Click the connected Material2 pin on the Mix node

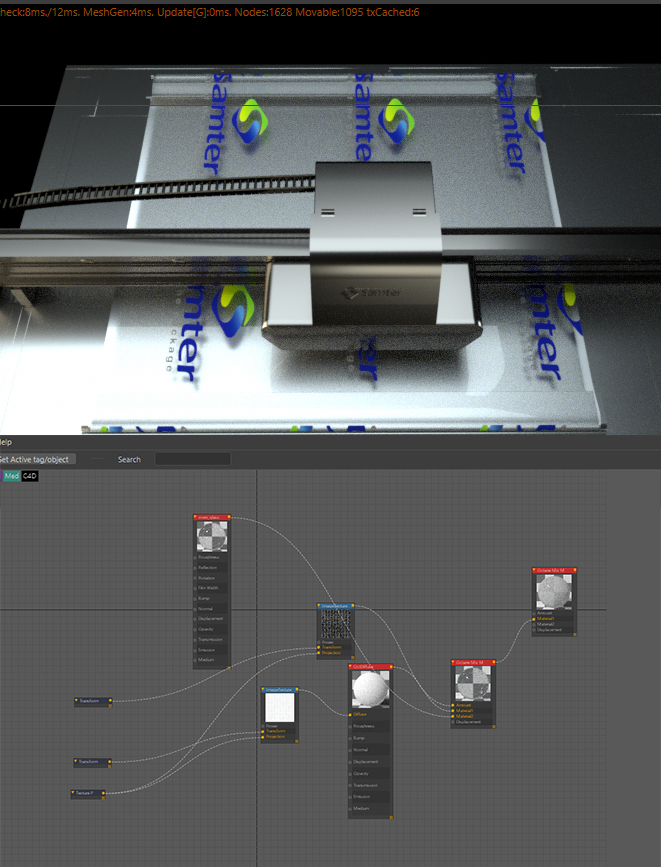[x=453, y=717]
